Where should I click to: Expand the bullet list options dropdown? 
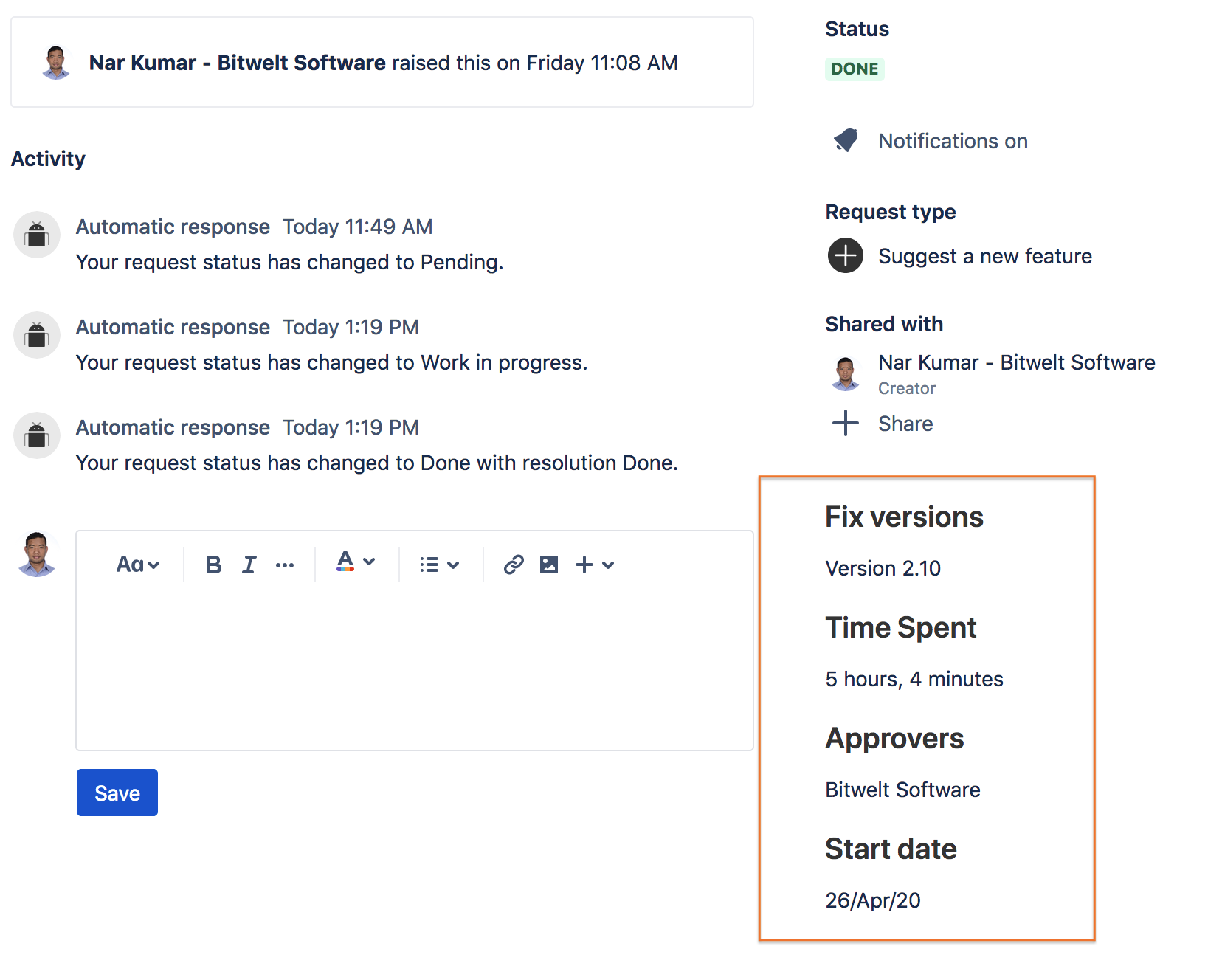[440, 565]
